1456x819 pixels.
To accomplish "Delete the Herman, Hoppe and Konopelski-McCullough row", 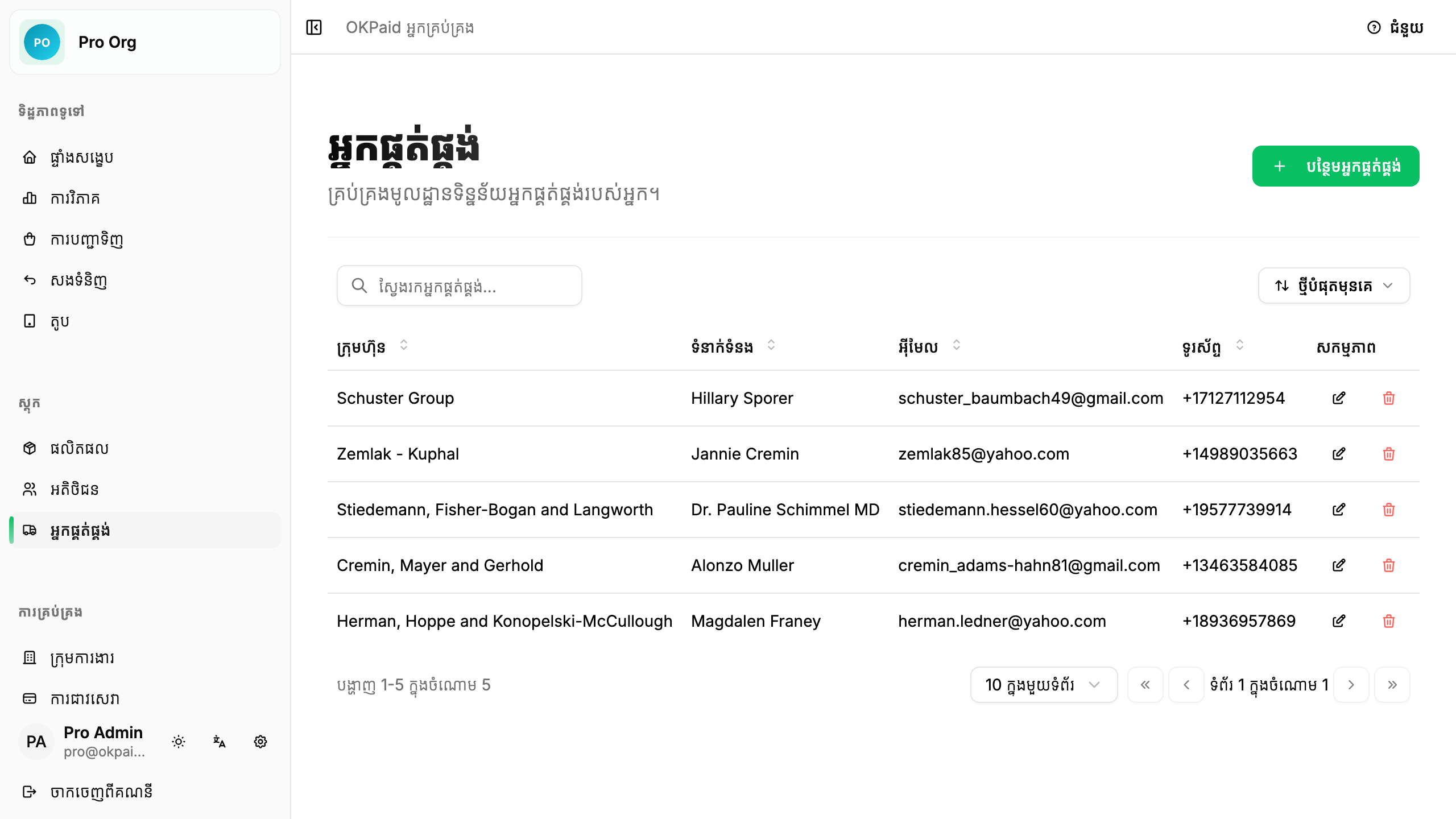I will click(1389, 621).
